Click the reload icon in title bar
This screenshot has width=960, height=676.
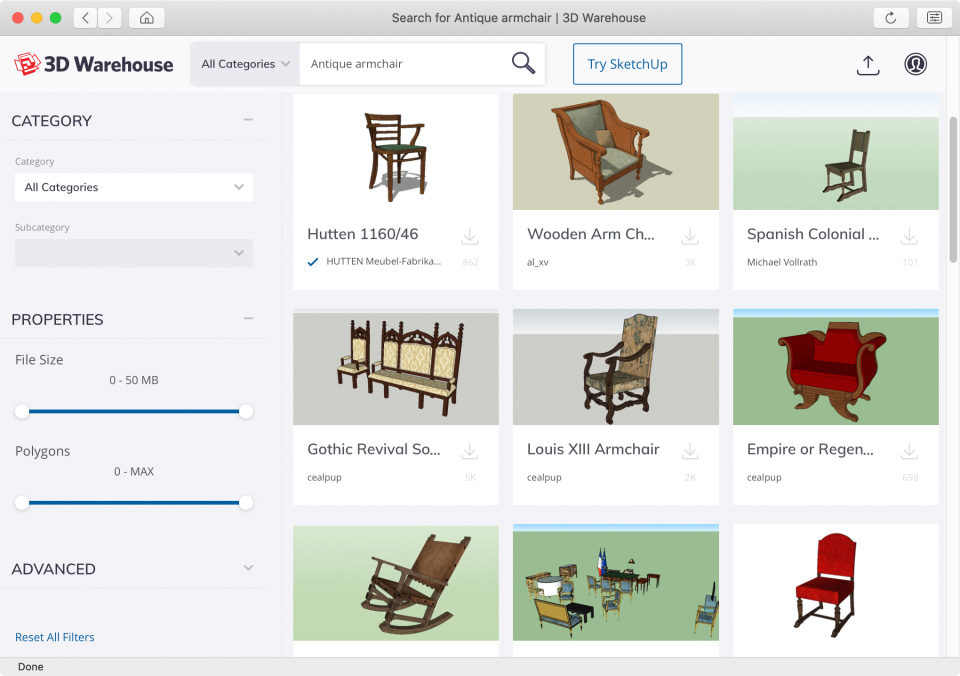pyautogui.click(x=891, y=18)
